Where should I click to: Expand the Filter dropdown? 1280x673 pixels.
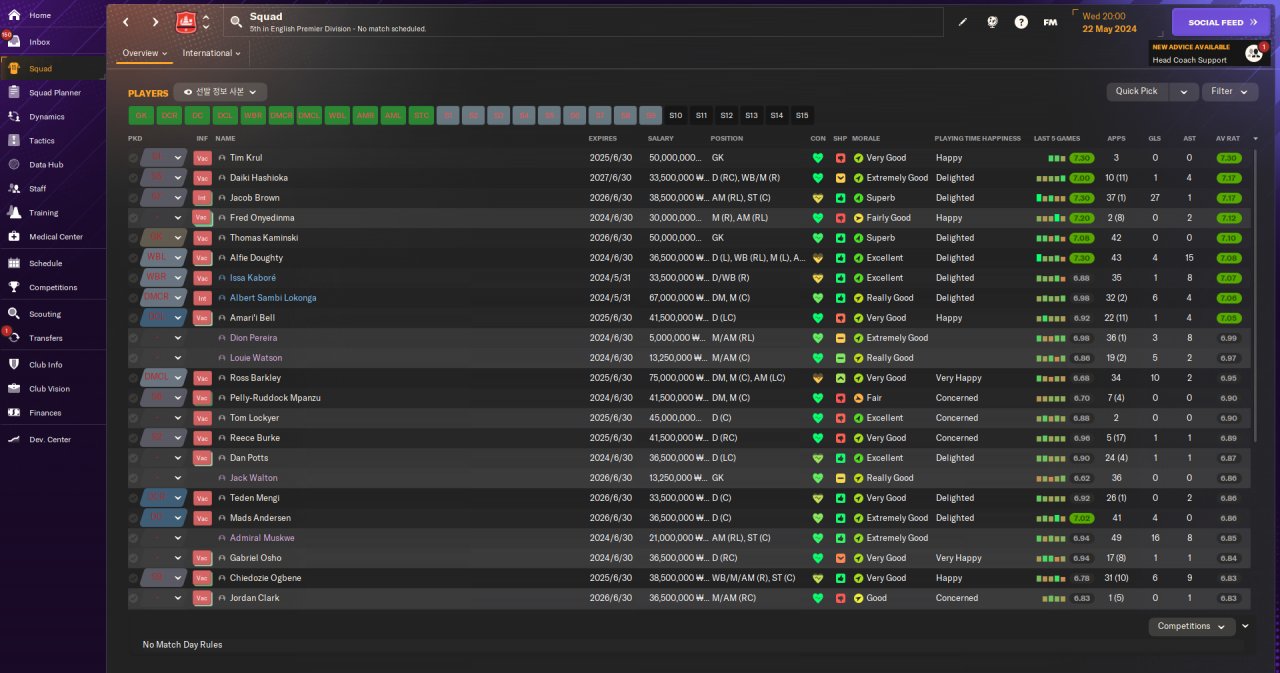[1229, 91]
